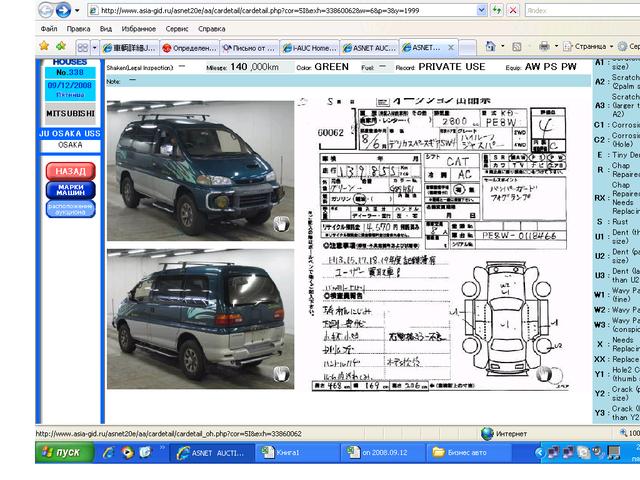Click the Home page house icon
Viewport: 640px width, 480px height.
click(491, 47)
